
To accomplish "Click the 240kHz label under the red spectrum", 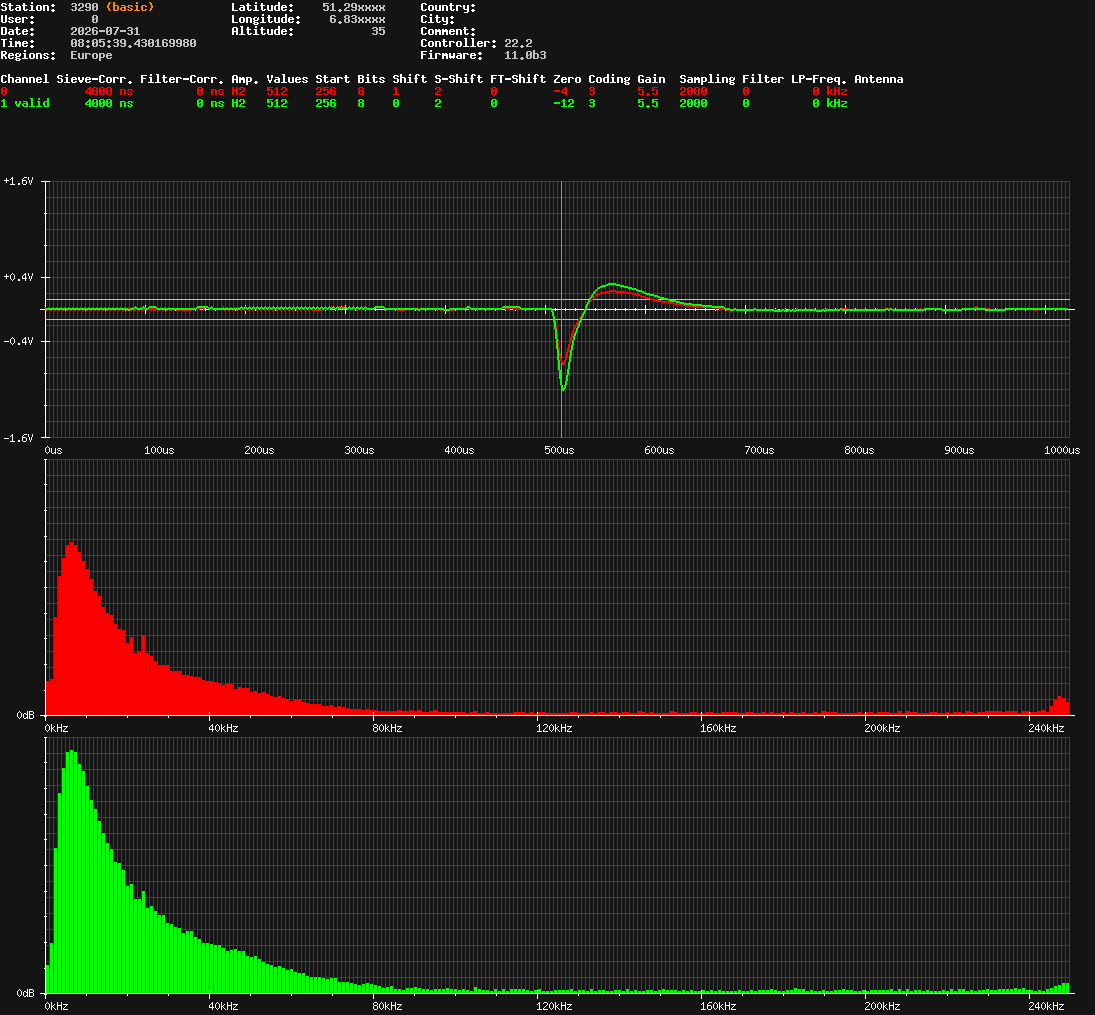I will (1046, 729).
